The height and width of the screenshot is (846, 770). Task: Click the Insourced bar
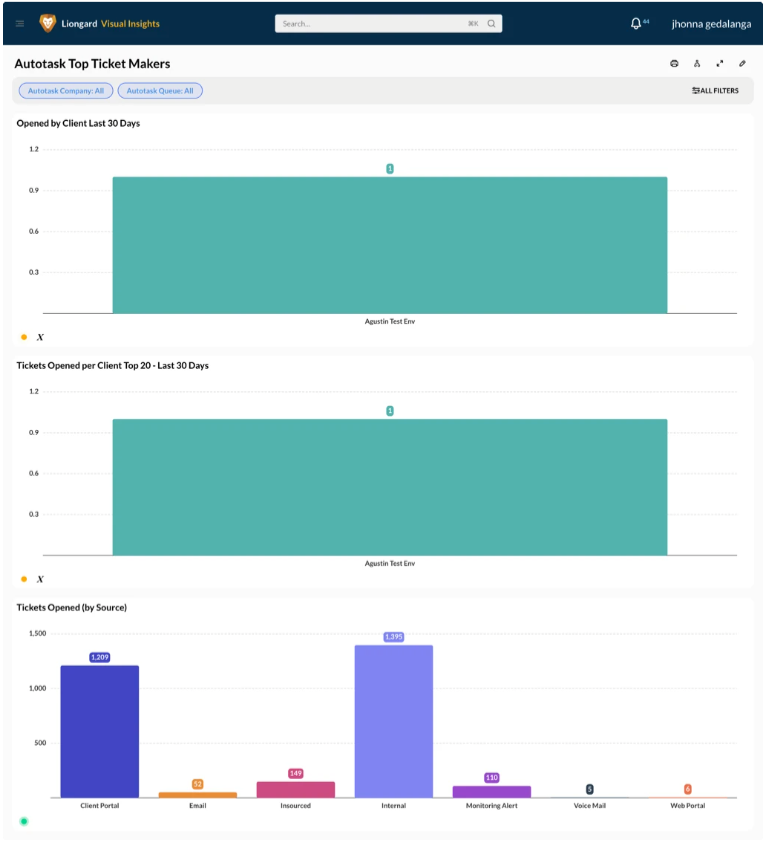point(295,790)
